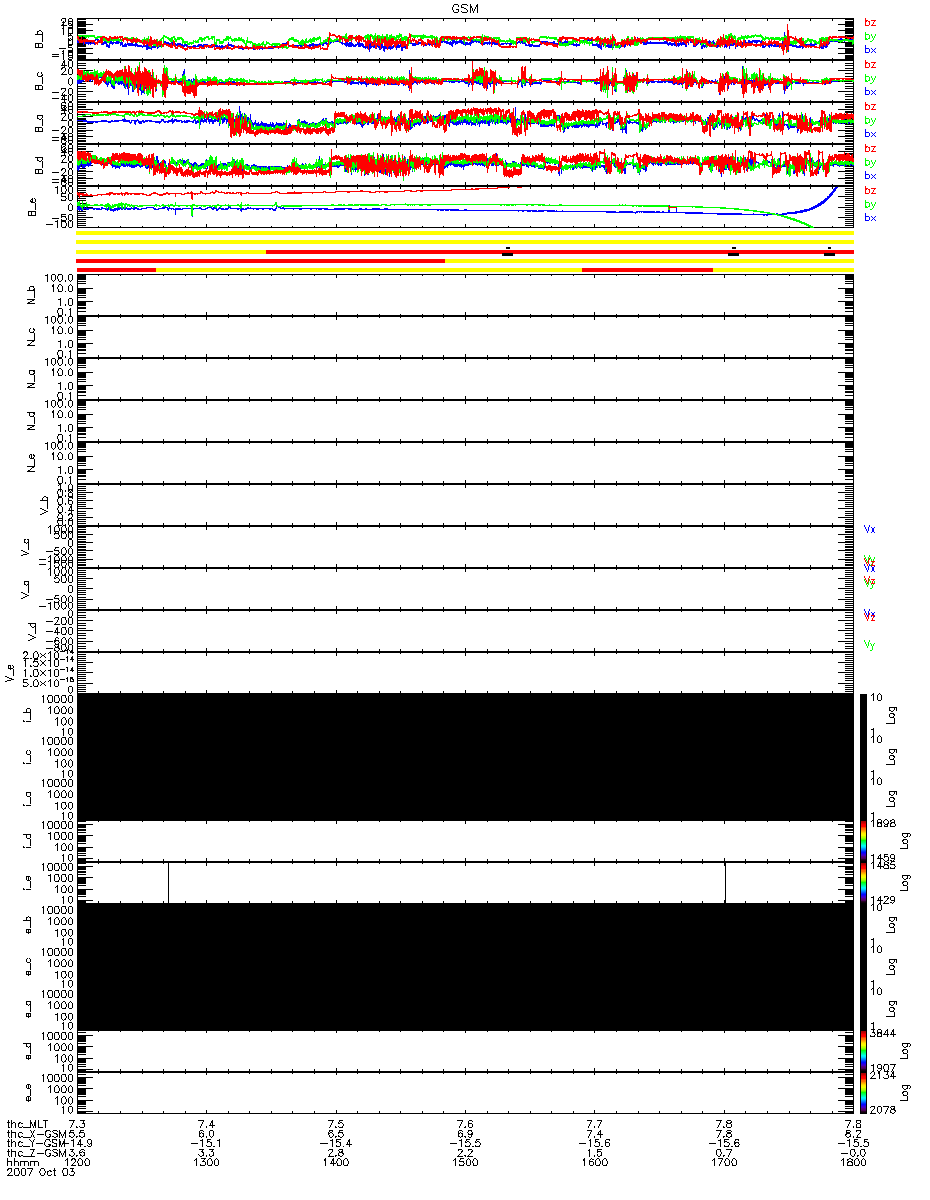Click the 1600 time tick label
This screenshot has width=930, height=1200.
coord(594,1163)
